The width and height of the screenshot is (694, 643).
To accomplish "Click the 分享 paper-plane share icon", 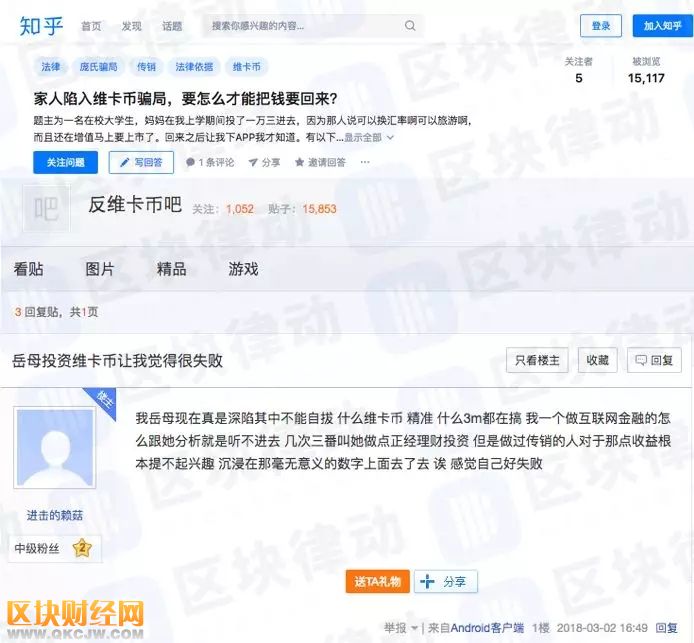I will [x=253, y=162].
